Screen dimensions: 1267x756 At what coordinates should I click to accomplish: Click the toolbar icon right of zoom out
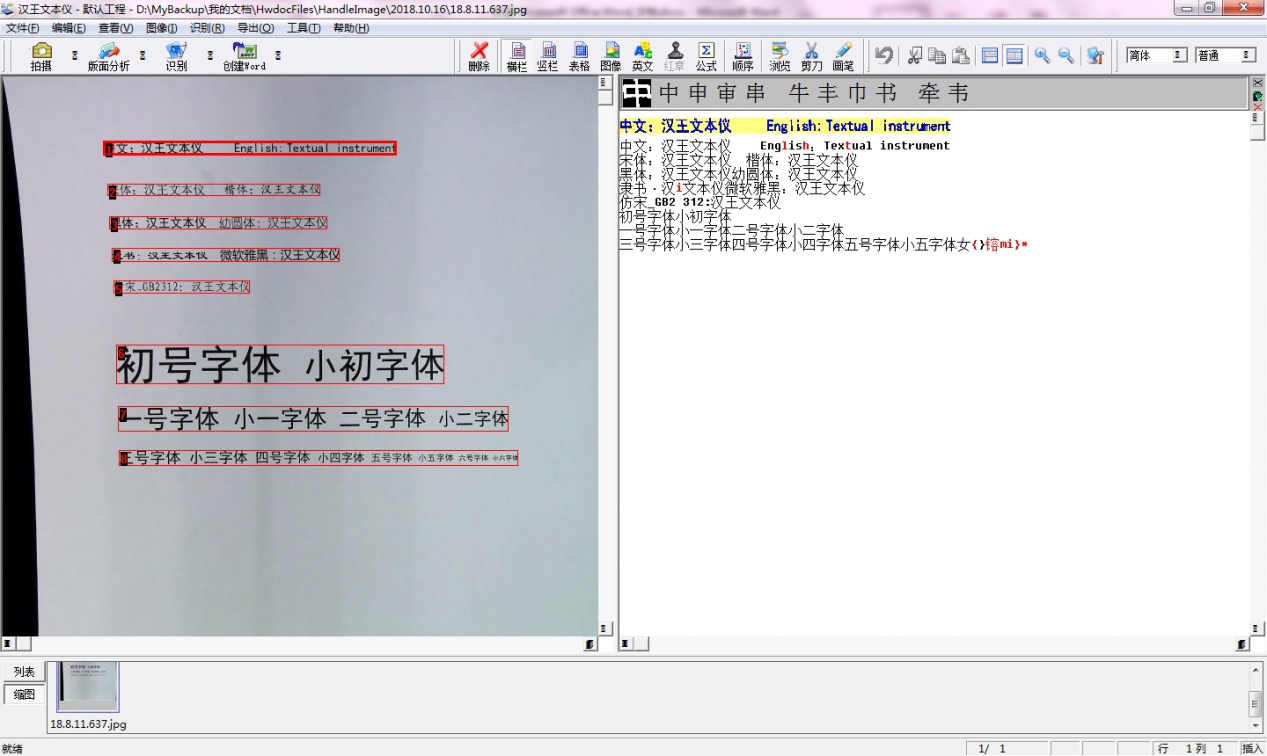pyautogui.click(x=1095, y=55)
